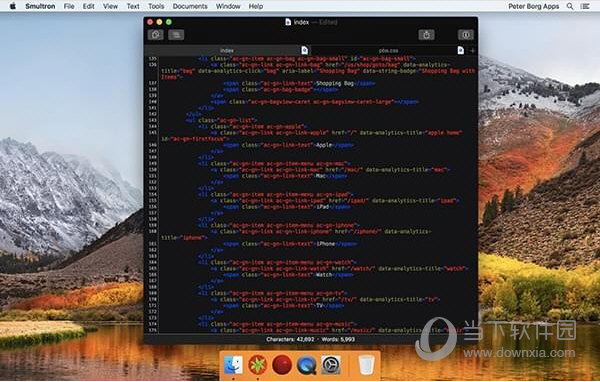Click the 'iPad' span text in code

[322, 207]
